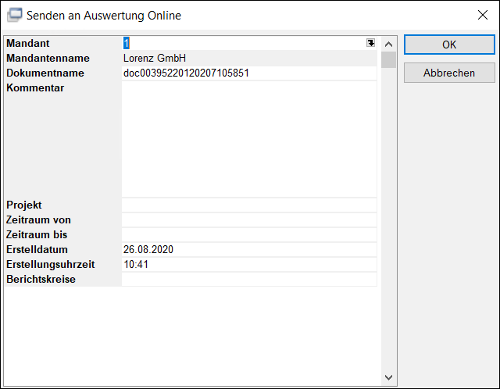Screen dimensions: 500x389
Task: Select the Mandantenname field showing Lorenz GmbH
Action: [249, 58]
